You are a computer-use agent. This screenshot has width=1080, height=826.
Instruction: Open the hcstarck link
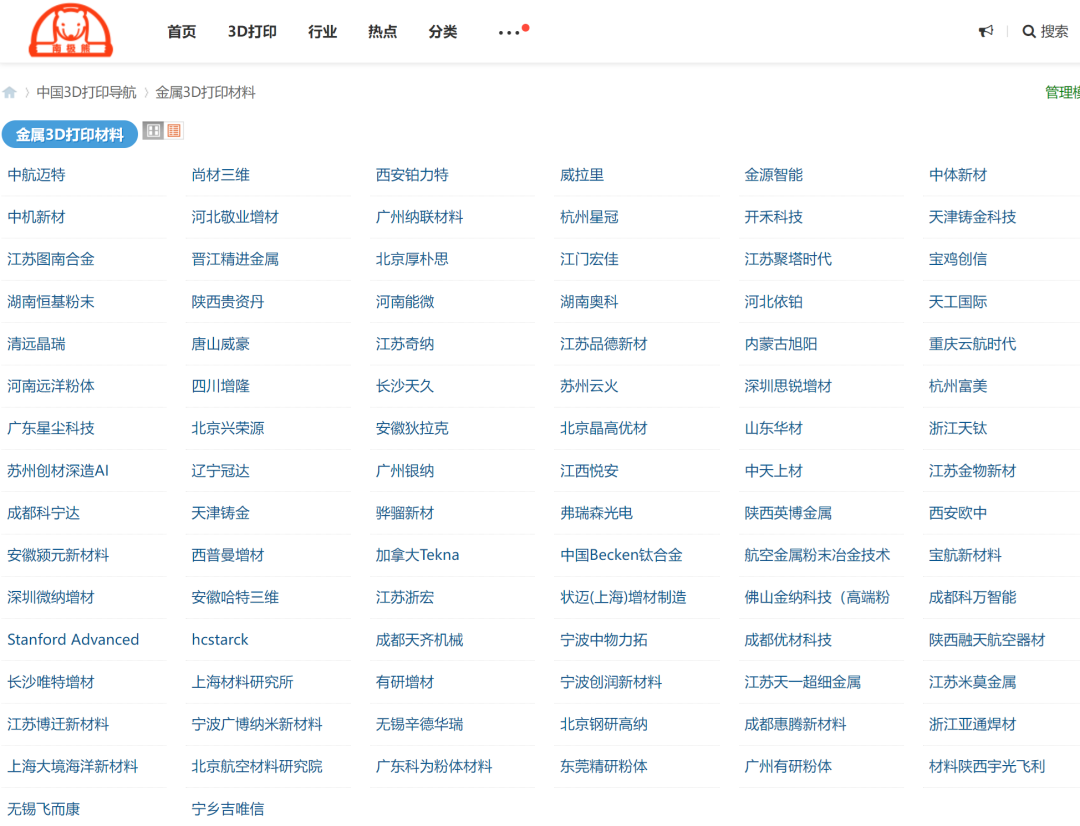pos(220,640)
